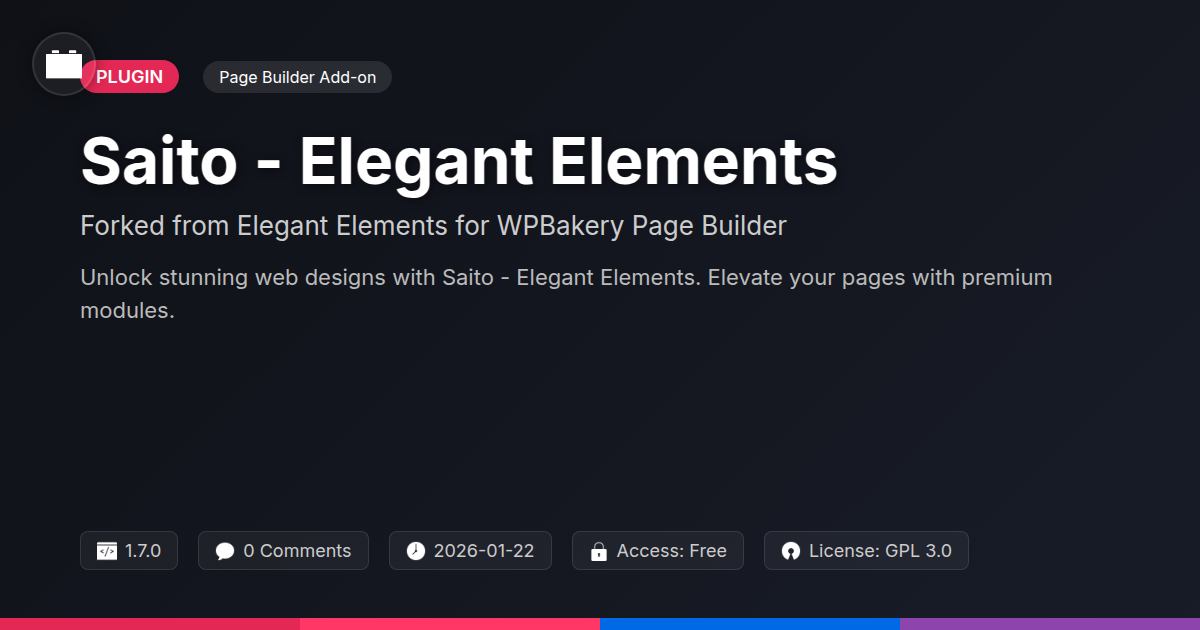Click the padlock access icon
The width and height of the screenshot is (1200, 630).
(x=599, y=551)
